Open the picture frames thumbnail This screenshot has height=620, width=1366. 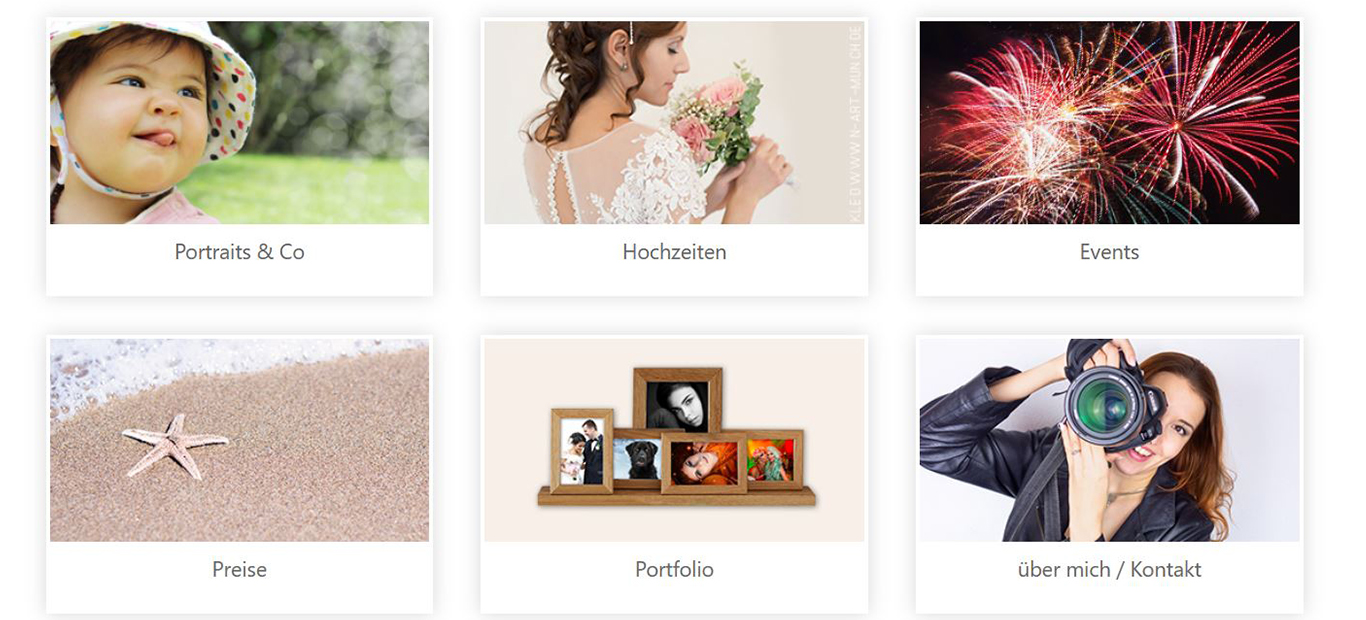click(674, 440)
